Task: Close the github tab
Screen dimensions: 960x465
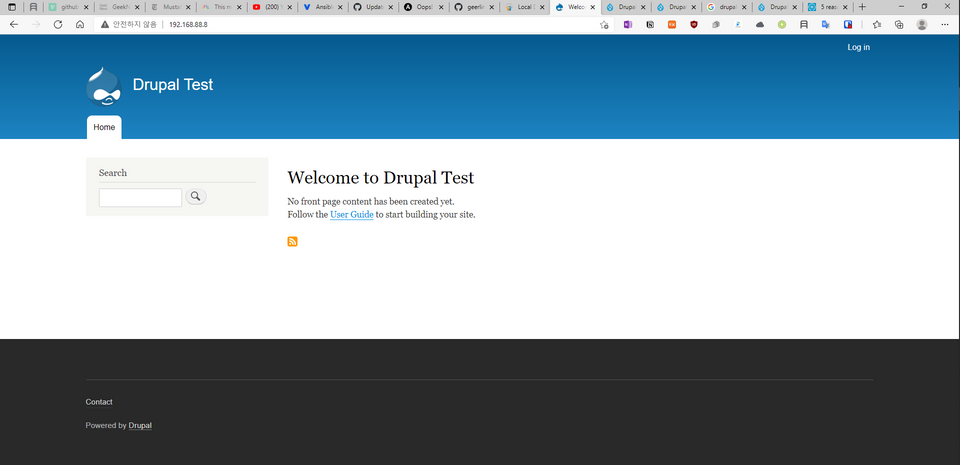Action: click(86, 7)
